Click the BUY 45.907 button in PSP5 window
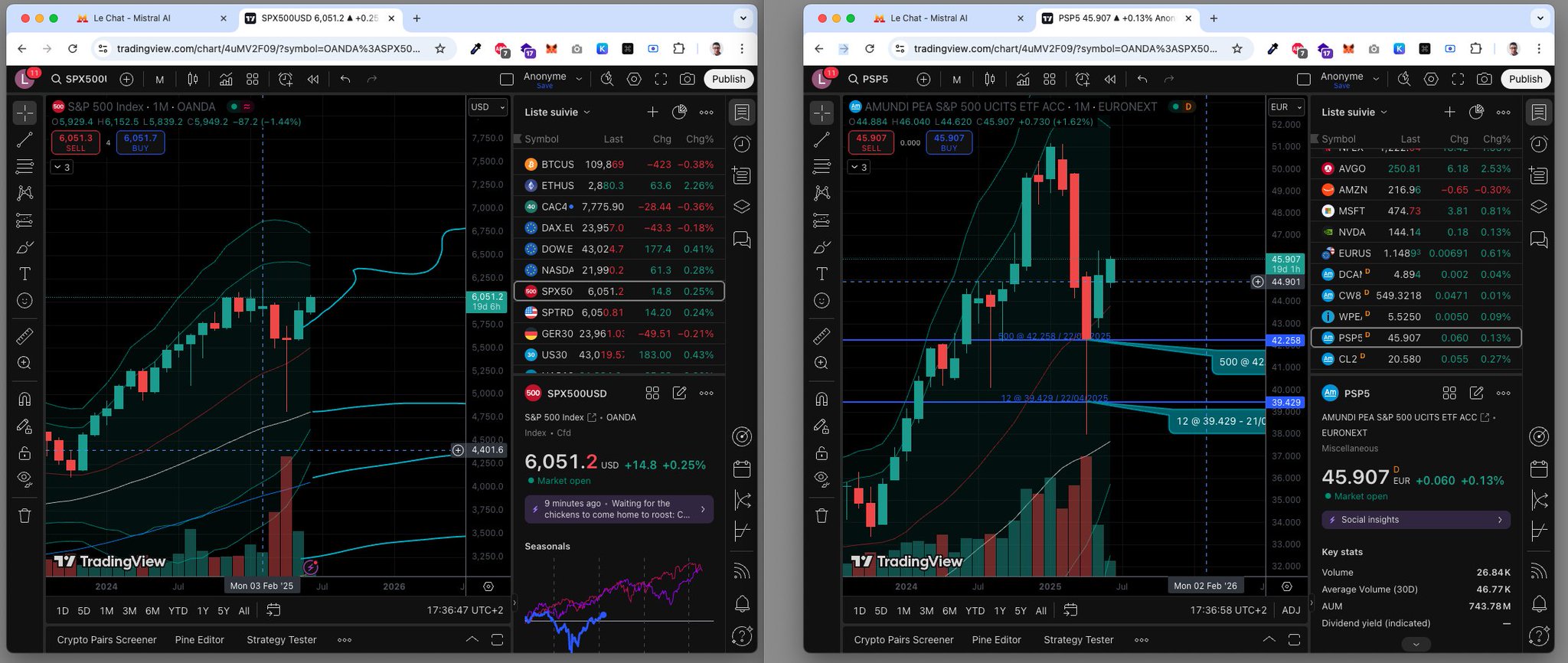 (949, 142)
